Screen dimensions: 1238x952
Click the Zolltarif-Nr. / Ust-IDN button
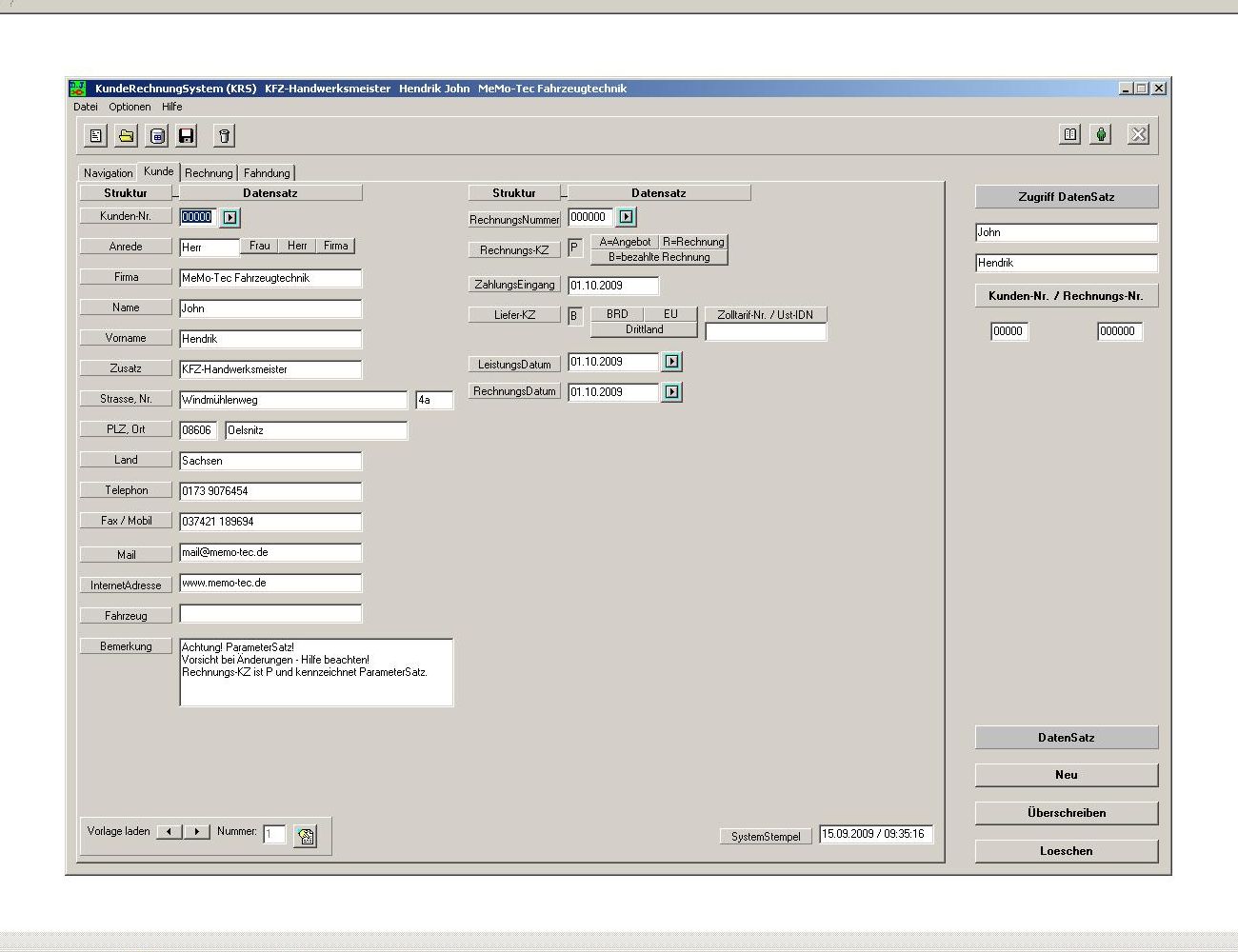click(x=766, y=314)
